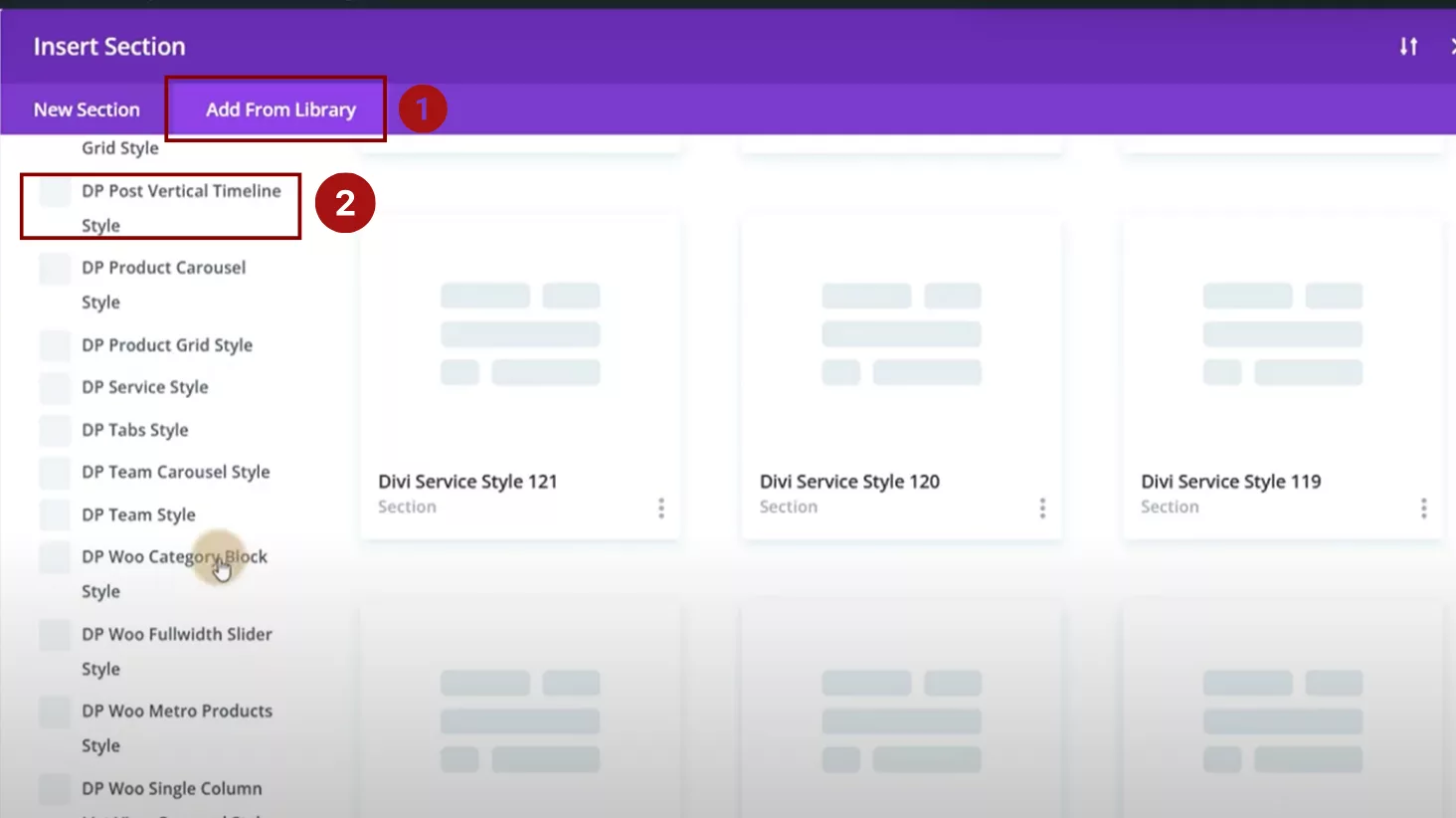The image size is (1456, 818).
Task: Check the DP Team Carousel Style filter
Action: coord(55,472)
